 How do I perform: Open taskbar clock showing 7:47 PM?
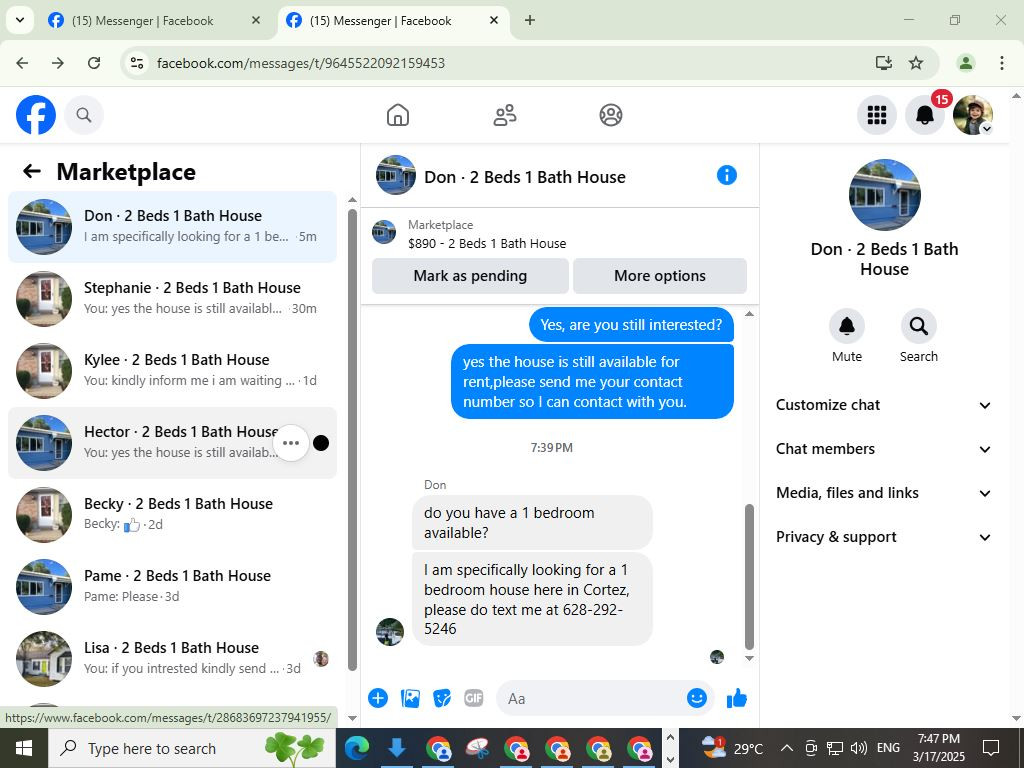938,748
